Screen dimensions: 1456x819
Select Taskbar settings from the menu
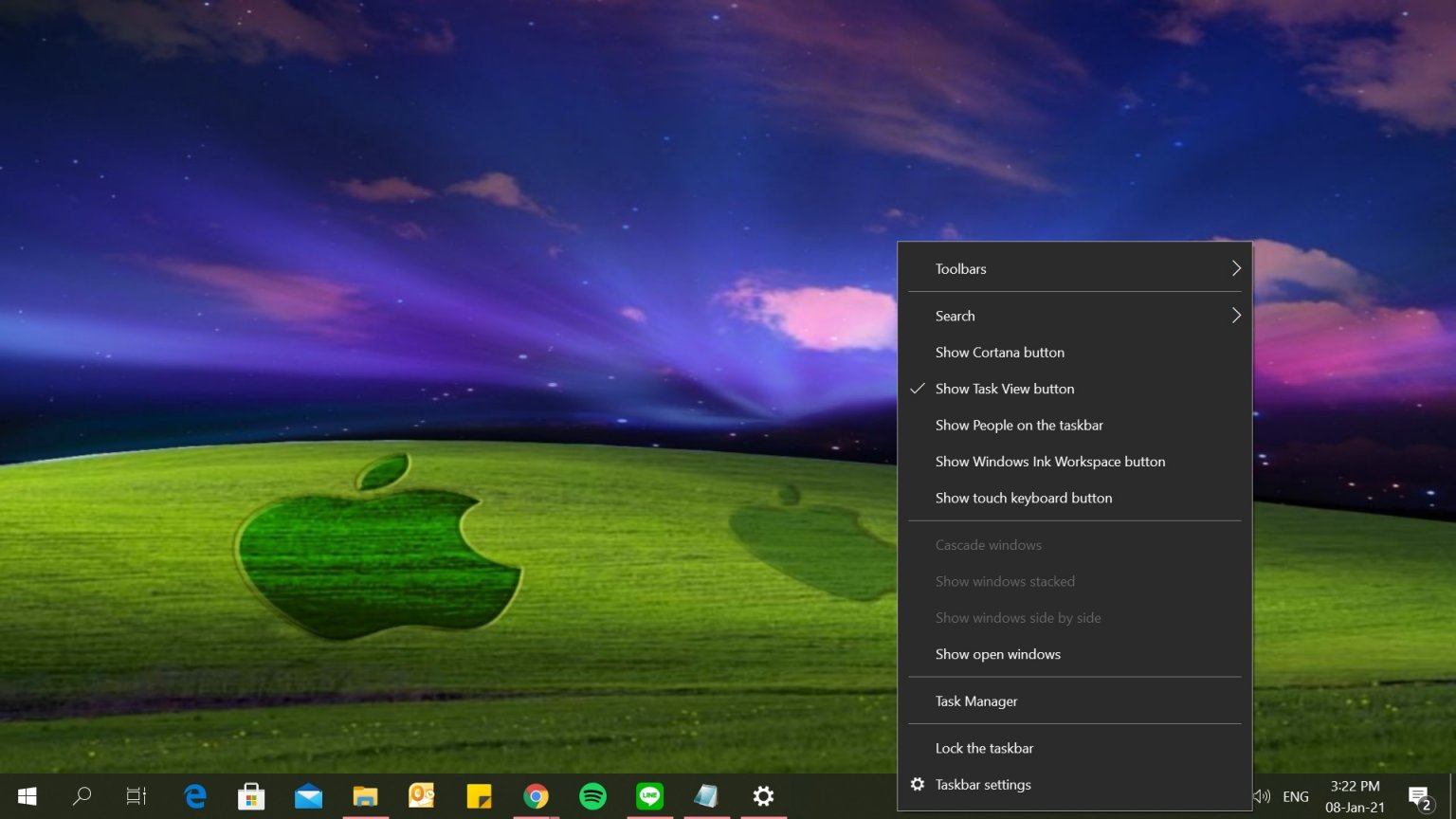tap(983, 784)
